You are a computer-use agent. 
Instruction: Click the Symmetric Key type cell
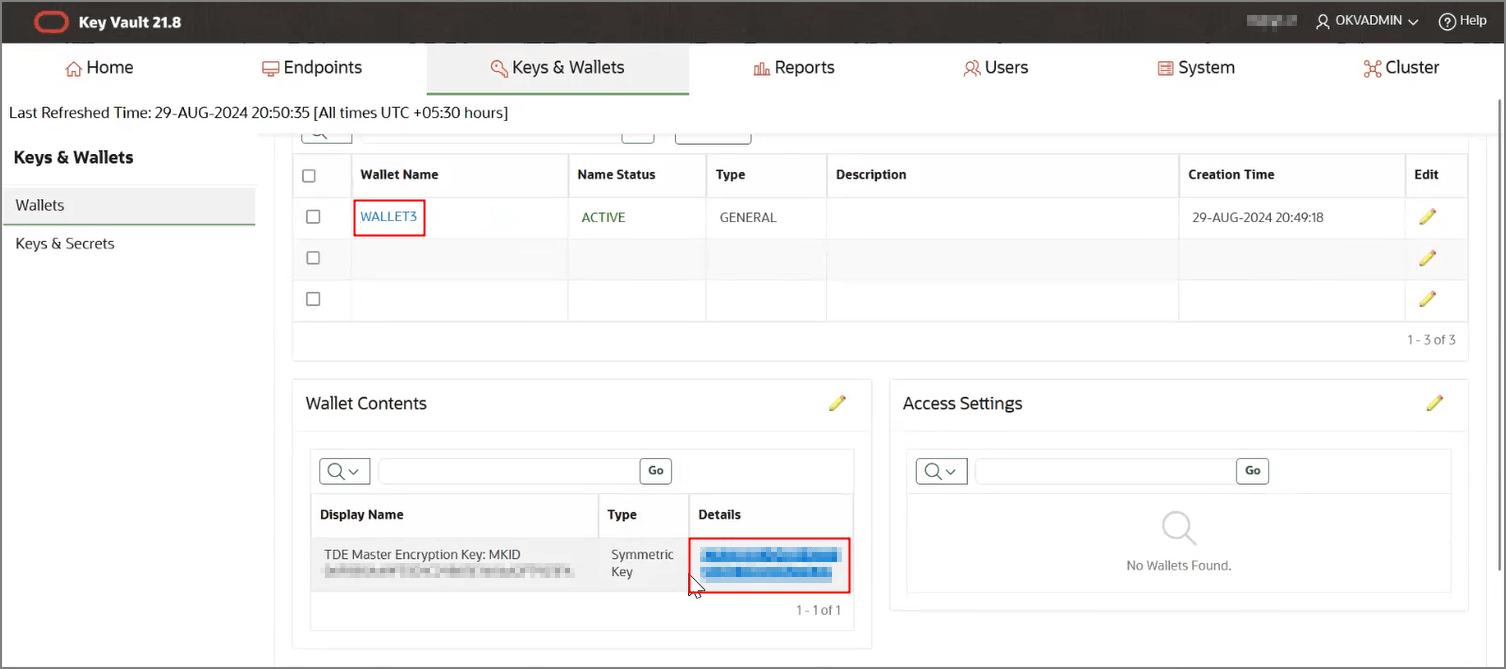(642, 563)
